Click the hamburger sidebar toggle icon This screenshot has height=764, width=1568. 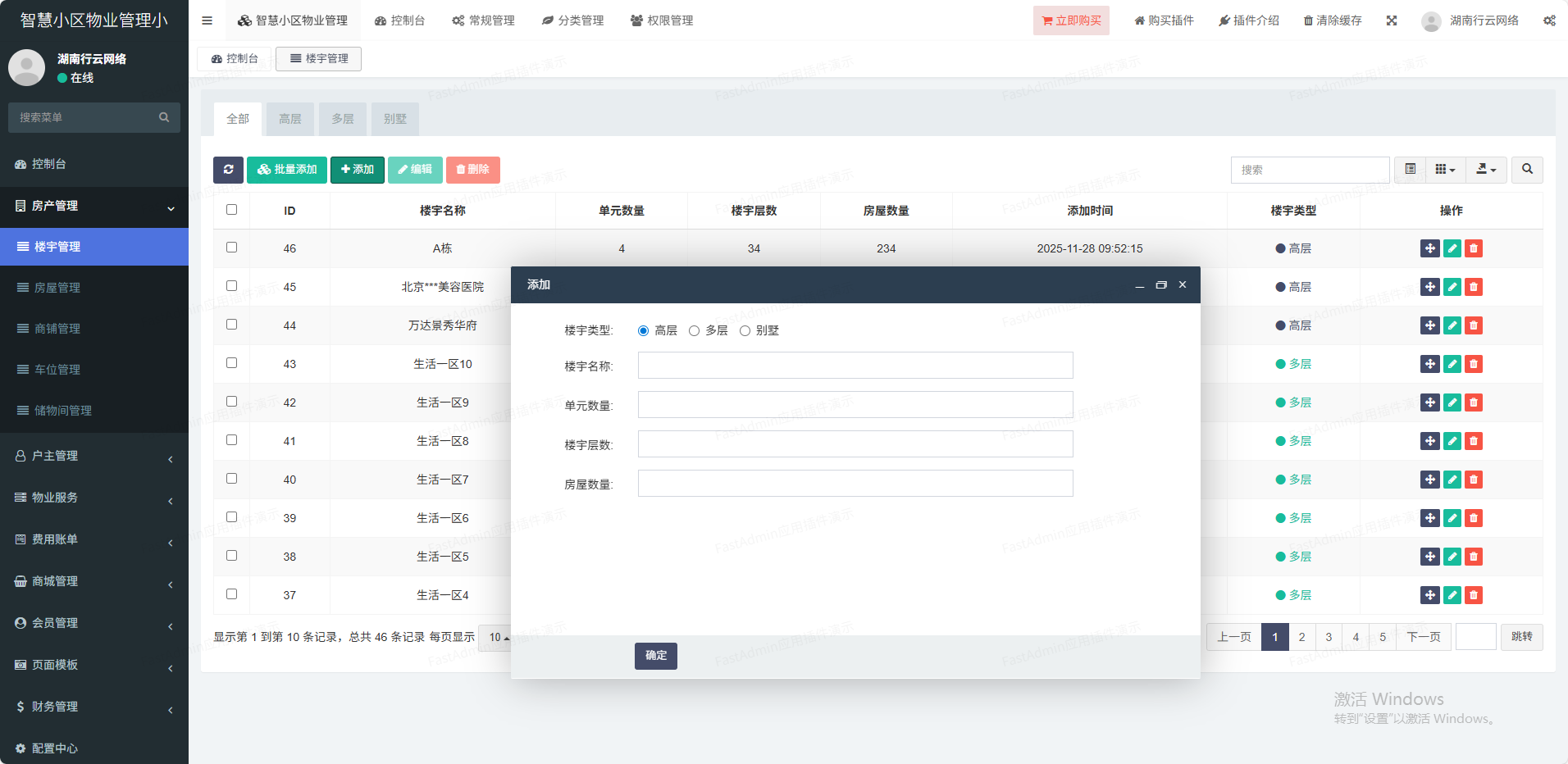(207, 20)
